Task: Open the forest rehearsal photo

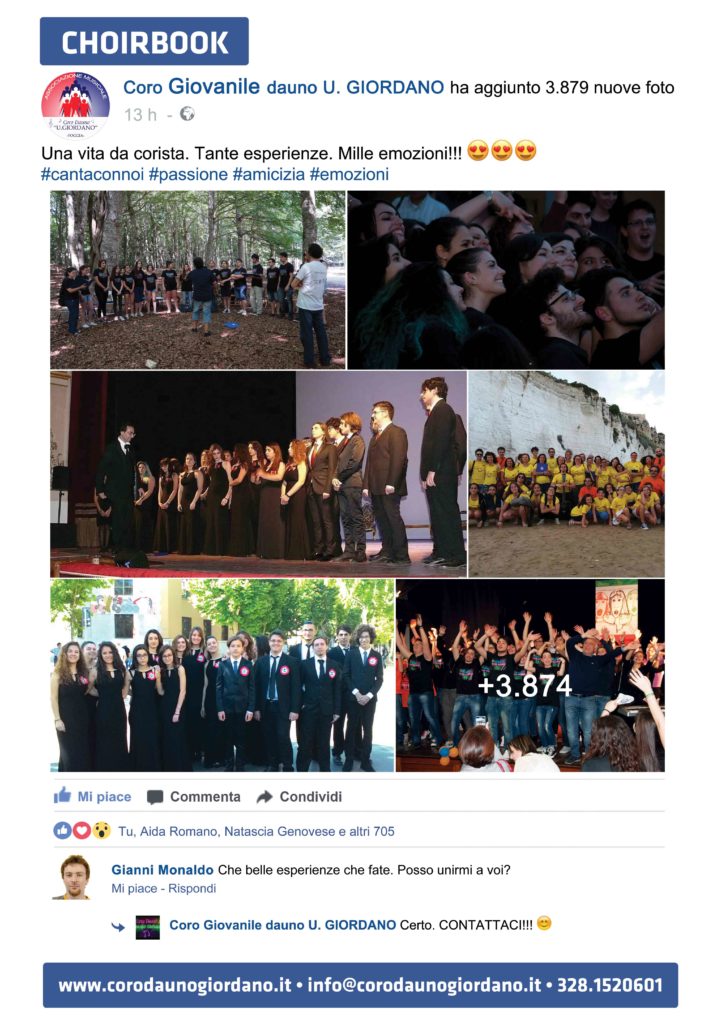Action: pyautogui.click(x=197, y=280)
